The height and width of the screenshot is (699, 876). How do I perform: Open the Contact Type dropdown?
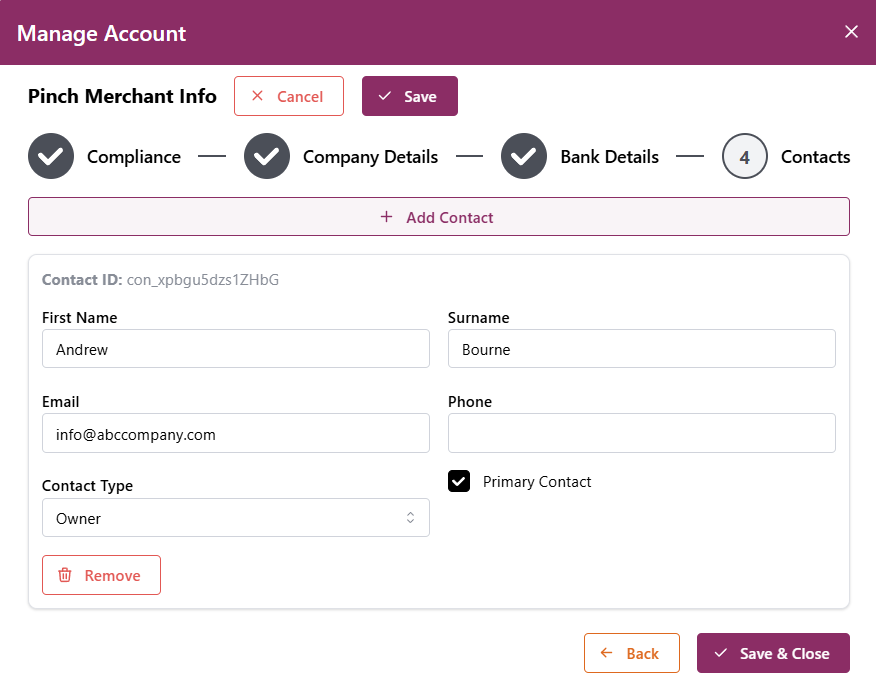[235, 518]
